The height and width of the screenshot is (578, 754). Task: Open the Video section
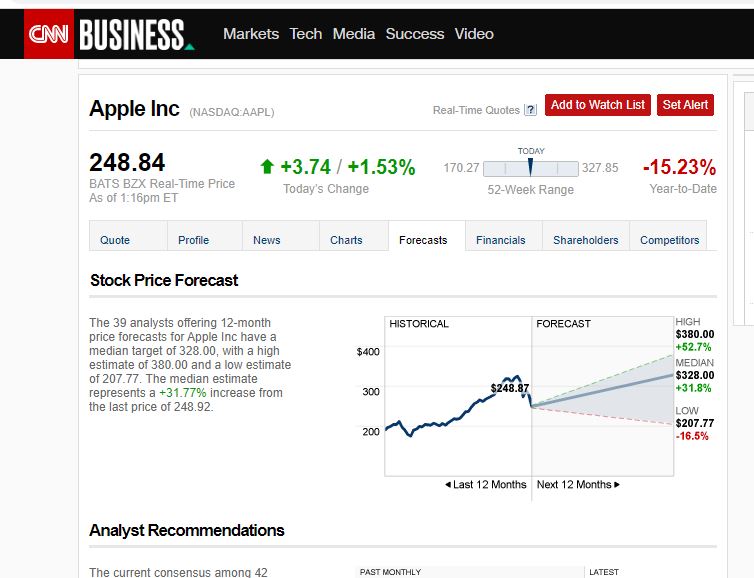click(x=474, y=34)
